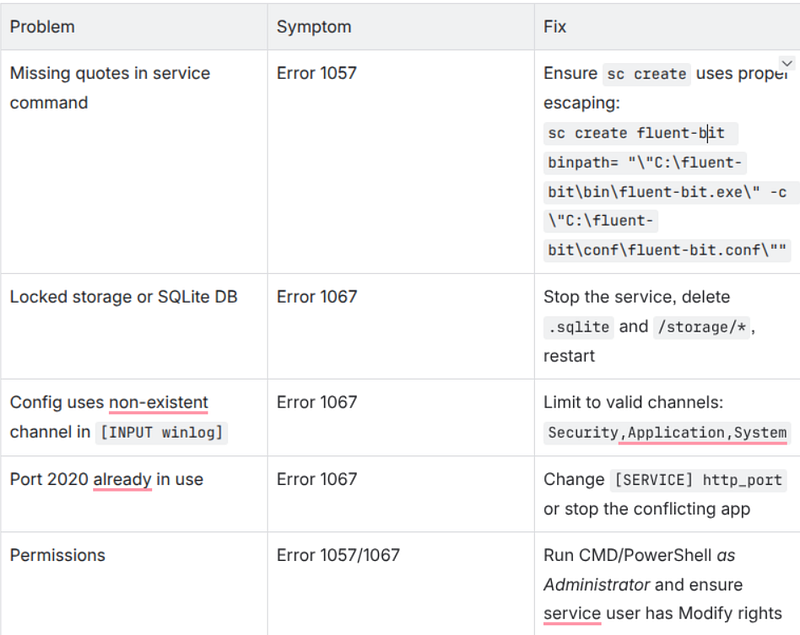Click the '[INPUT winlog]' code tag

(162, 433)
